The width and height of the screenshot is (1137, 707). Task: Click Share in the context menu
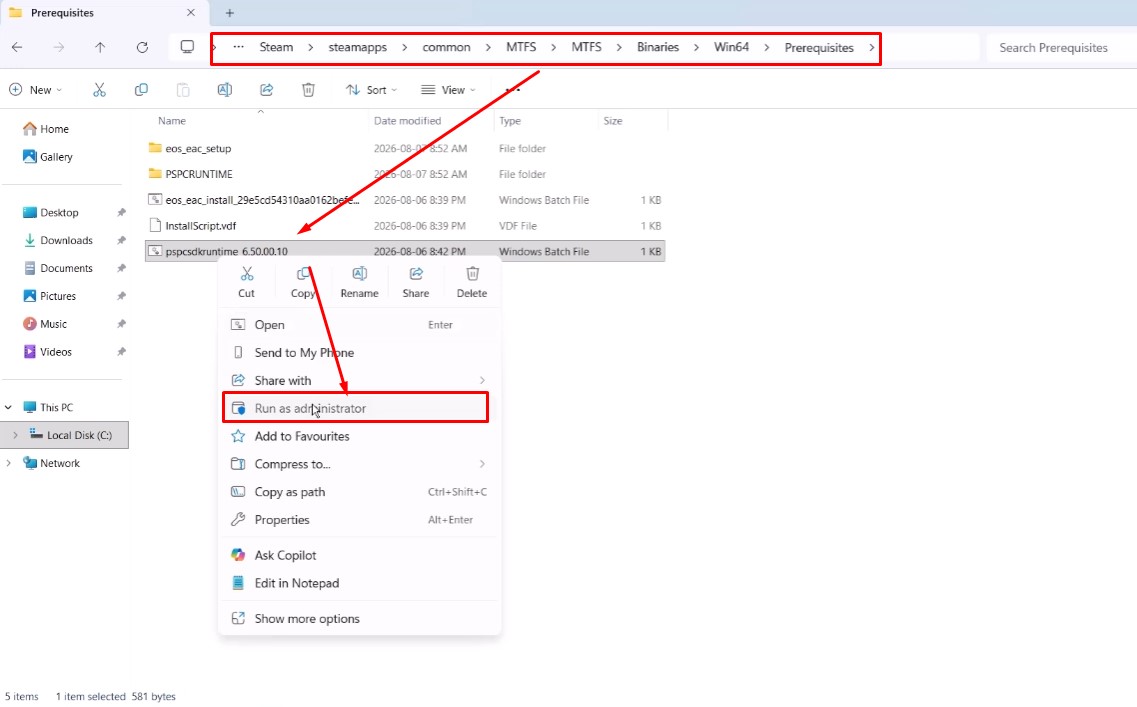[415, 282]
